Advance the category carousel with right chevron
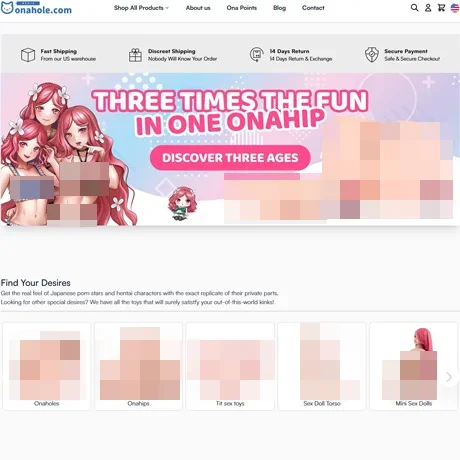Image resolution: width=460 pixels, height=460 pixels. pyautogui.click(x=449, y=377)
